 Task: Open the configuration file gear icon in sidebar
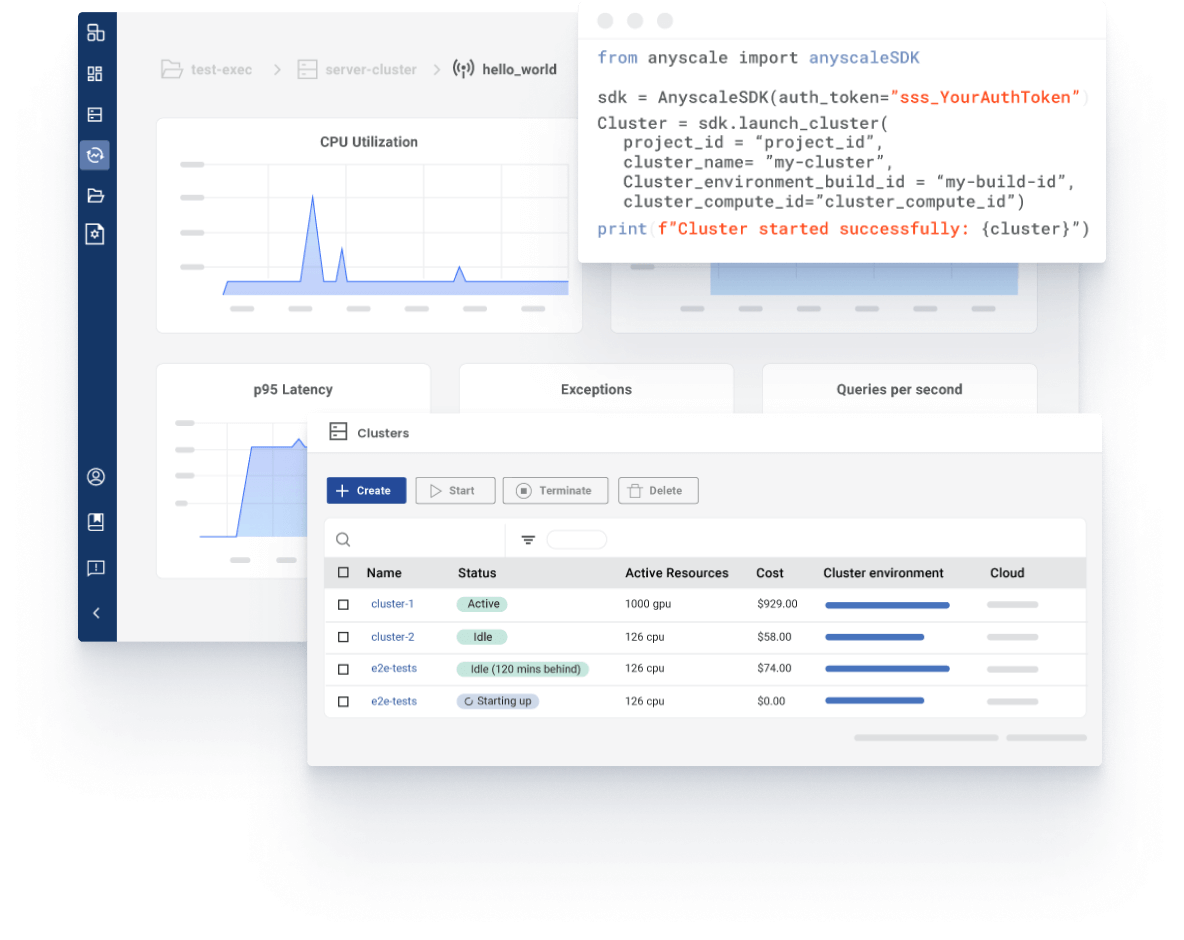pos(95,234)
